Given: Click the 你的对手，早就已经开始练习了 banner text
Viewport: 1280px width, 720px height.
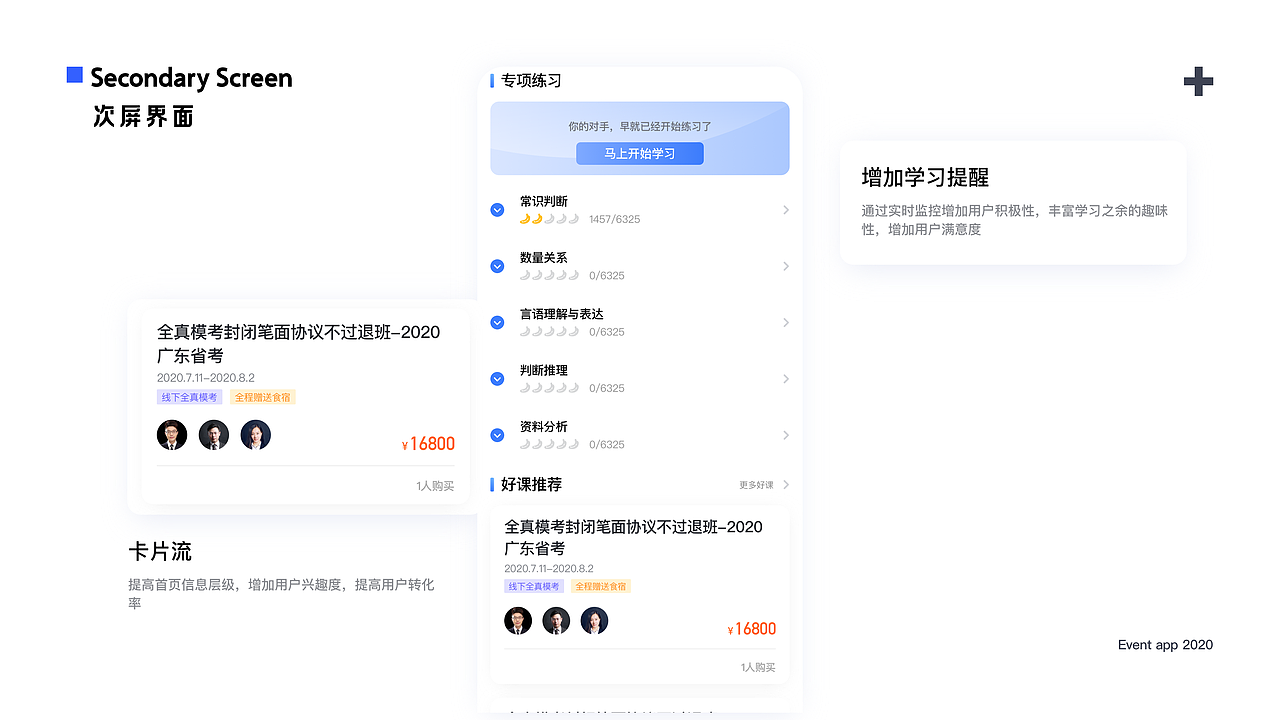Looking at the screenshot, I should tap(640, 127).
